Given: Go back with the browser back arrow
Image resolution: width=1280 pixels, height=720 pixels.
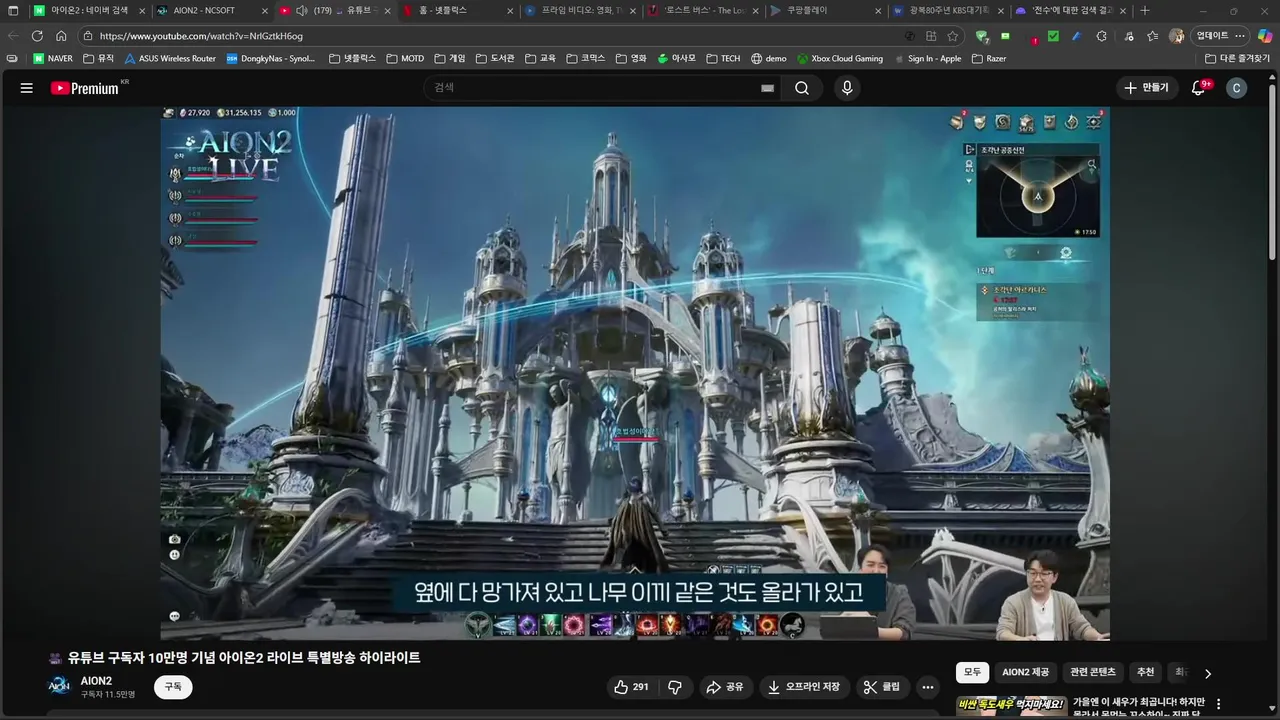Looking at the screenshot, I should (13, 36).
